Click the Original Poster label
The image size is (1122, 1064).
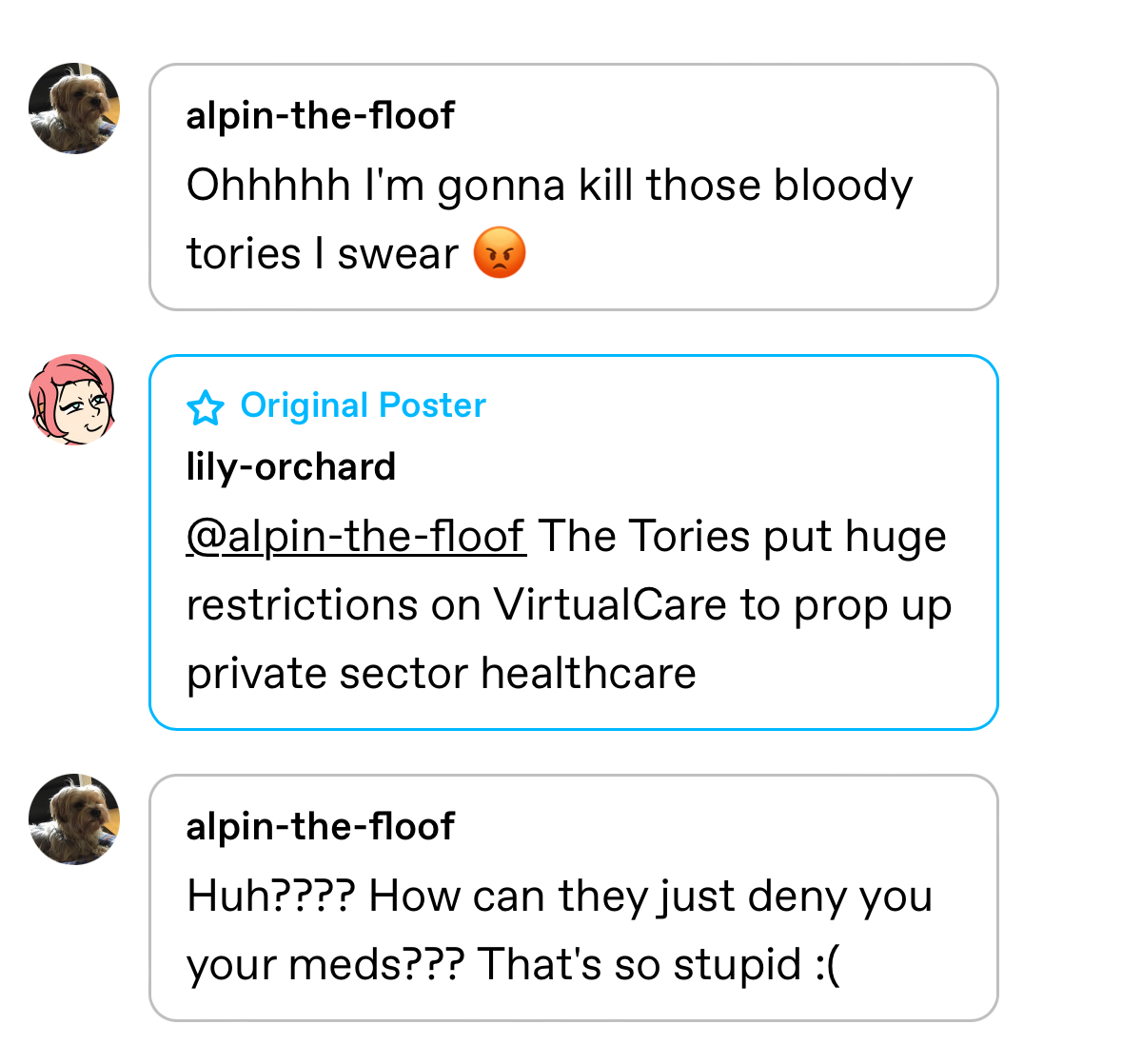point(363,405)
